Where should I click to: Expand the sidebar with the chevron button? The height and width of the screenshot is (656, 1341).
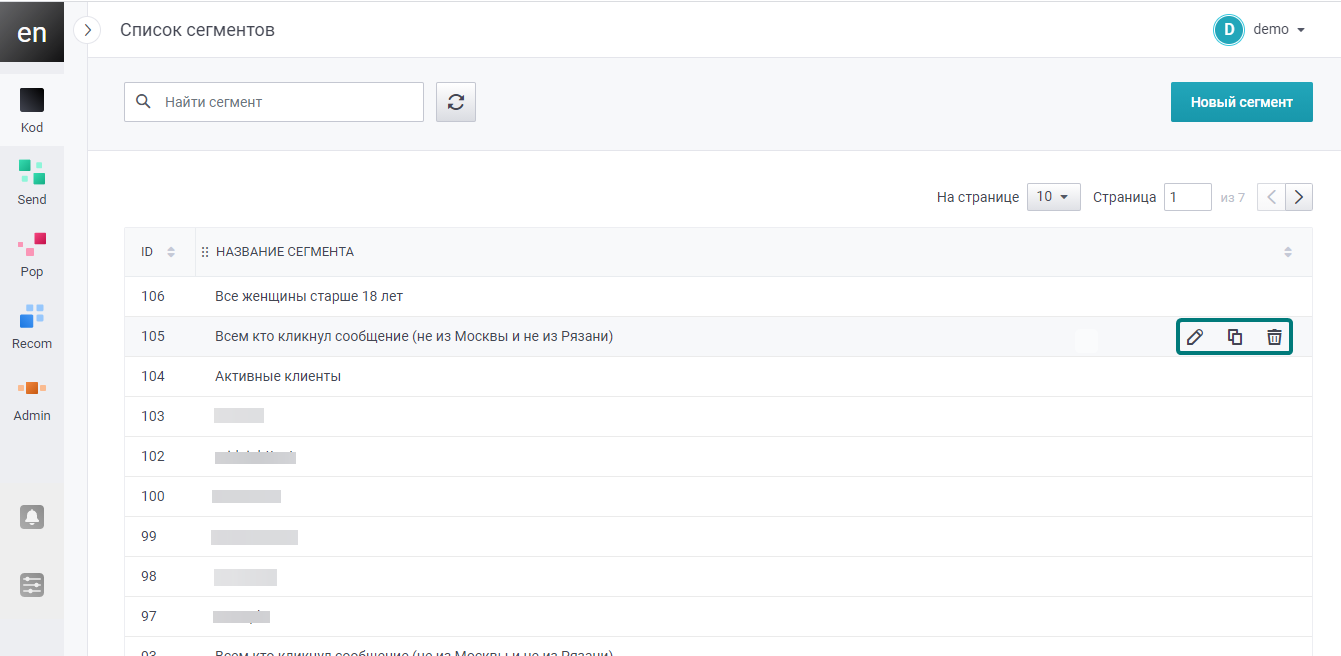coord(88,30)
